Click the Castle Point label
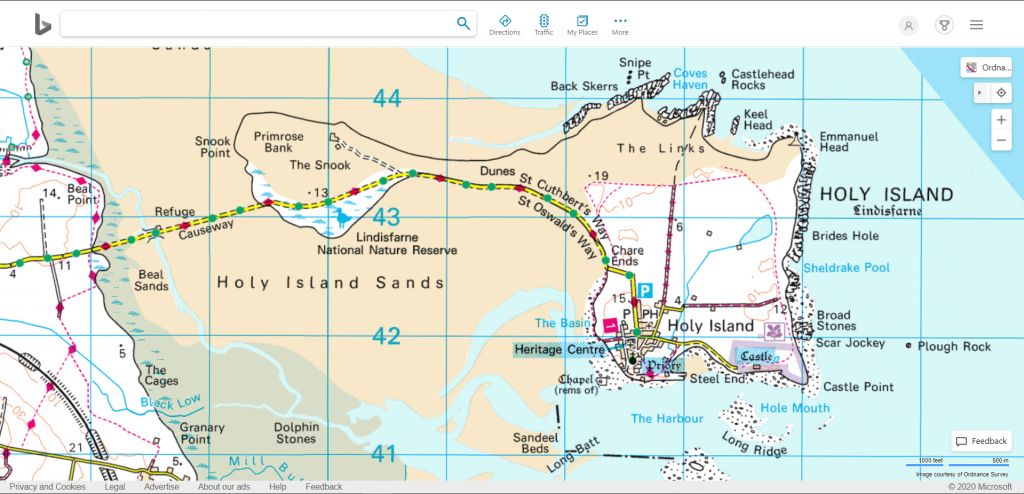Viewport: 1024px width, 494px height. [858, 387]
